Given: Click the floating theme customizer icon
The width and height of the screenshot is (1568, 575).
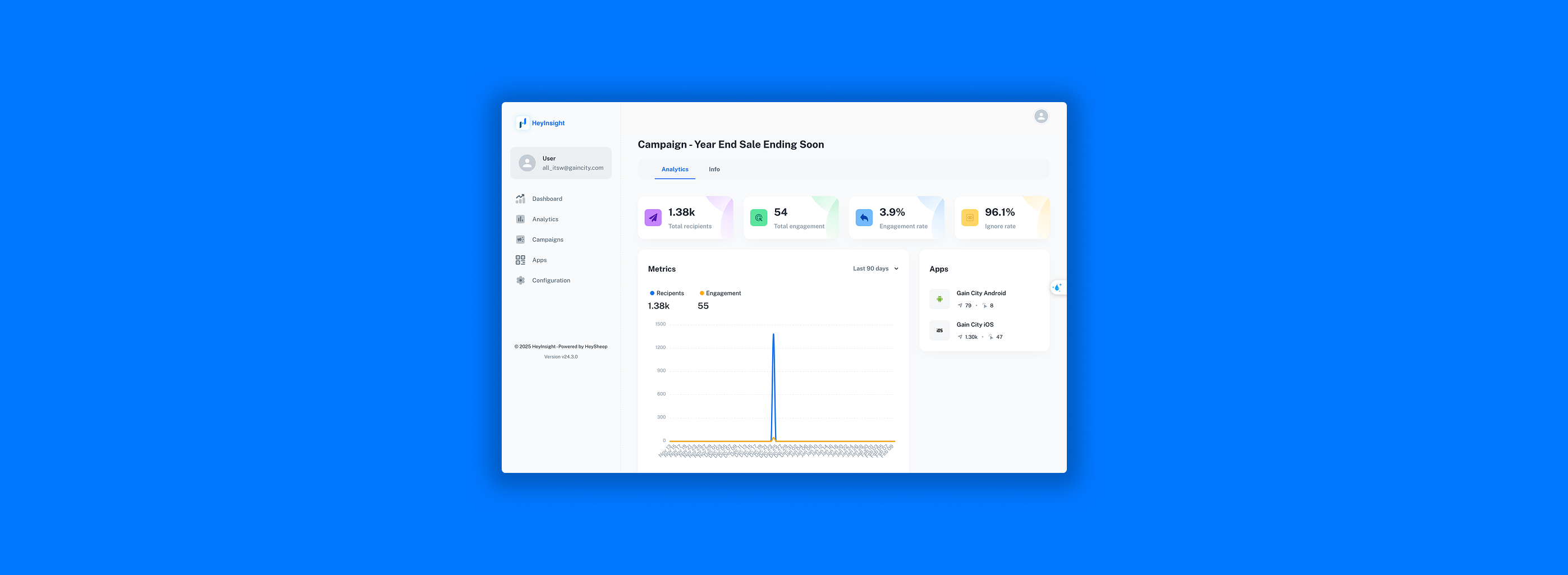Looking at the screenshot, I should pos(1057,287).
